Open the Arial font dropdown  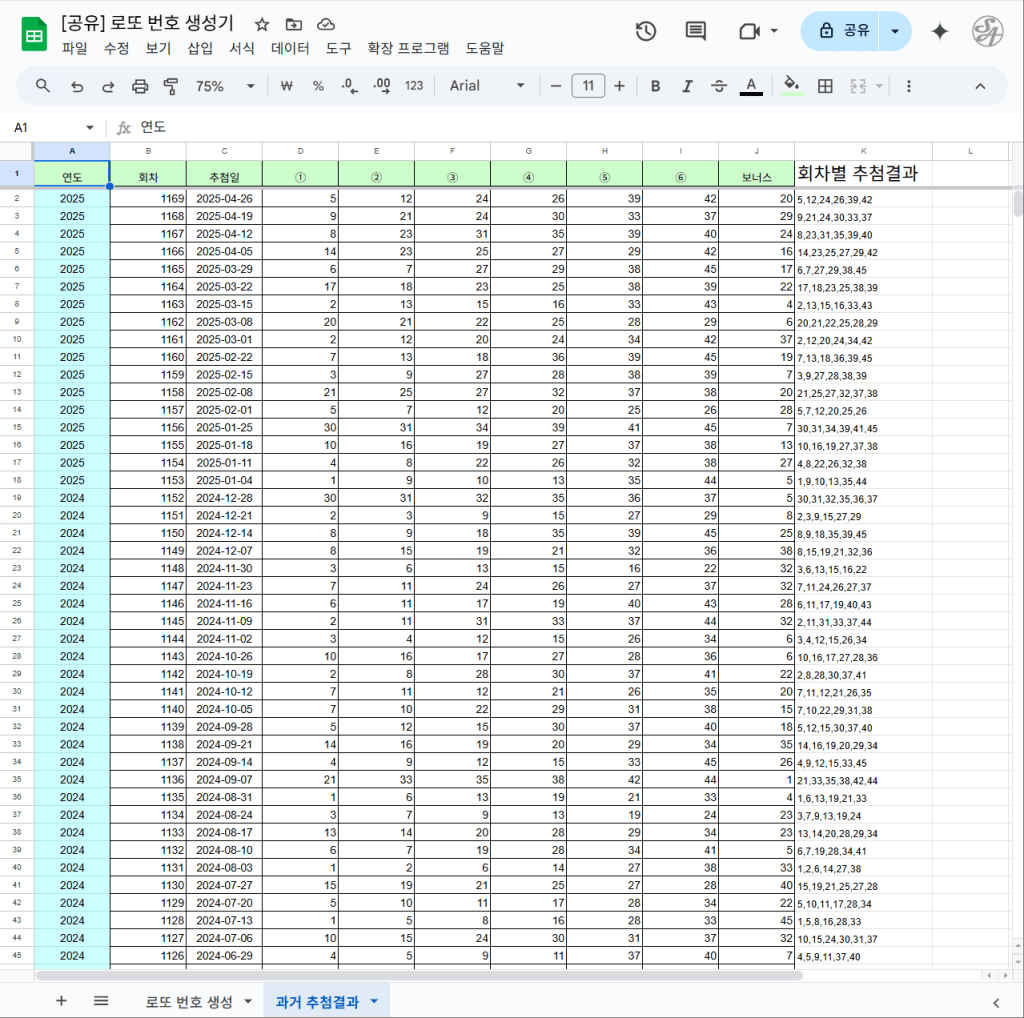click(487, 86)
